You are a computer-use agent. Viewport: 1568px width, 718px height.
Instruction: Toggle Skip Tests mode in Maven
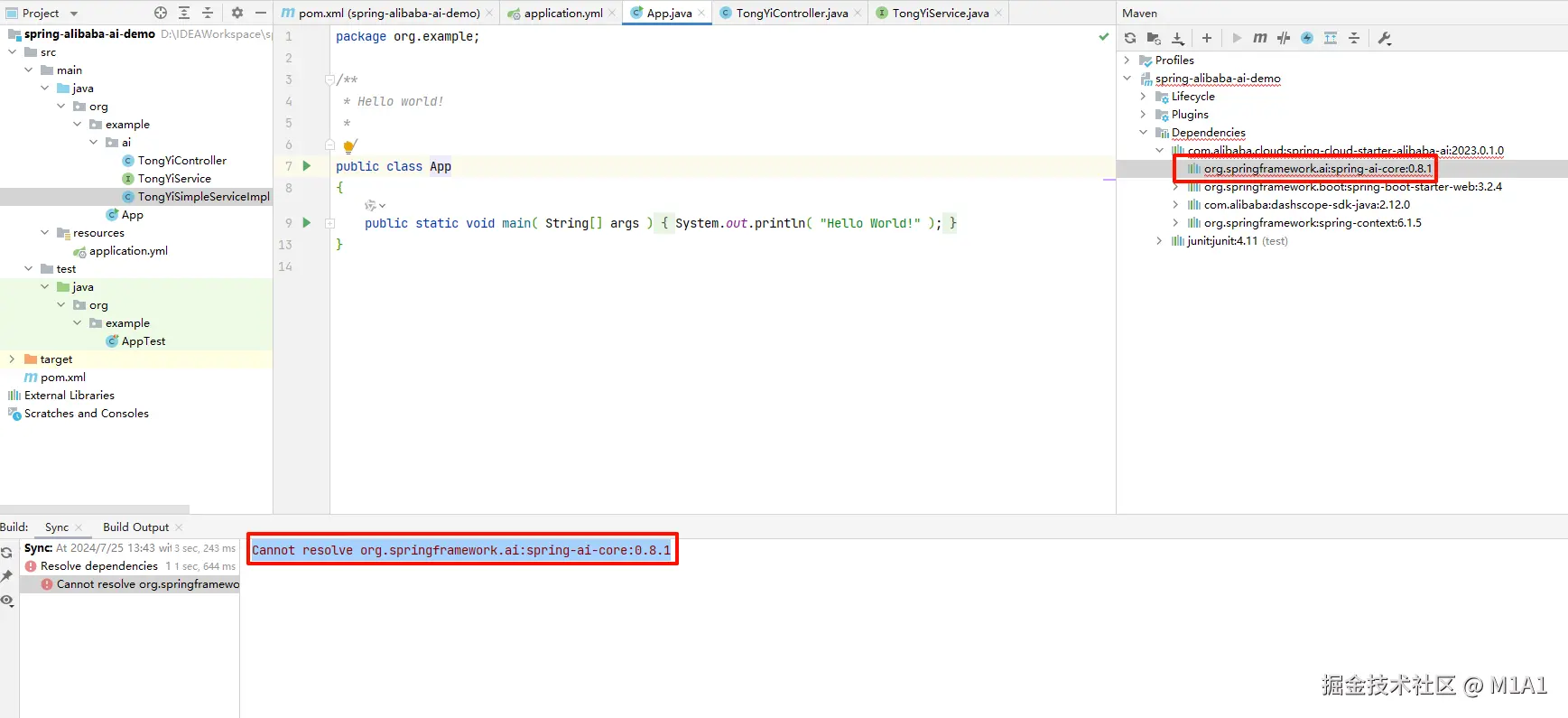coord(1307,38)
